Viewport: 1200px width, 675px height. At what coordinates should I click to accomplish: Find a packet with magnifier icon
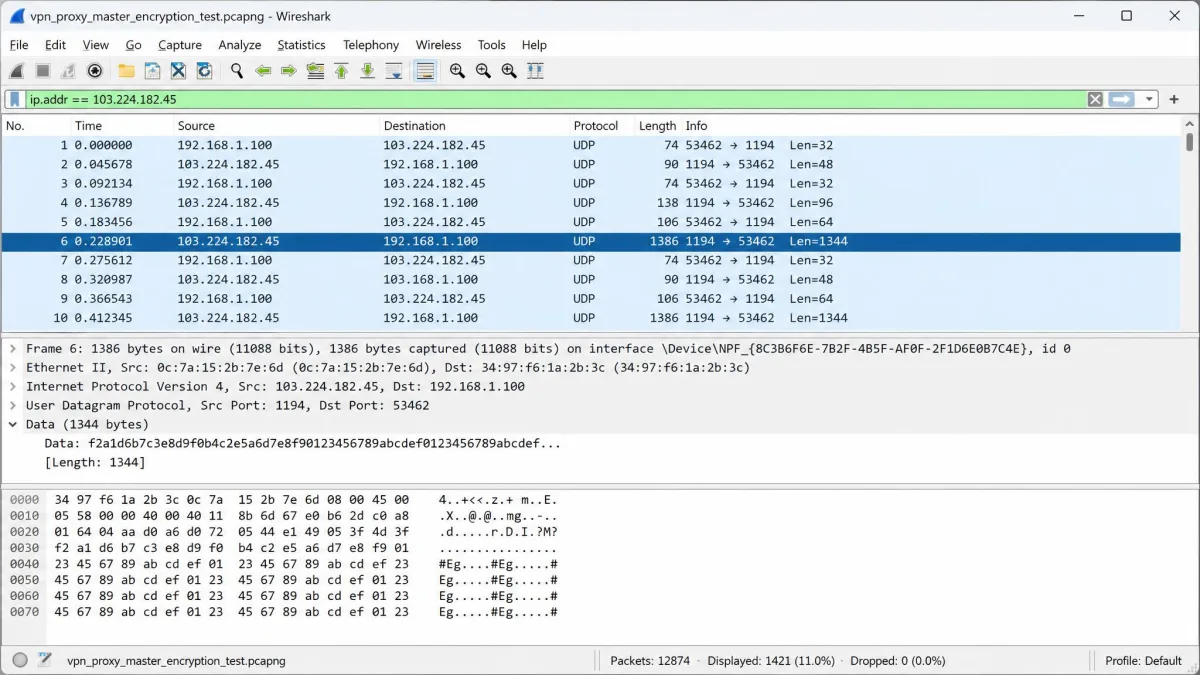(x=237, y=71)
